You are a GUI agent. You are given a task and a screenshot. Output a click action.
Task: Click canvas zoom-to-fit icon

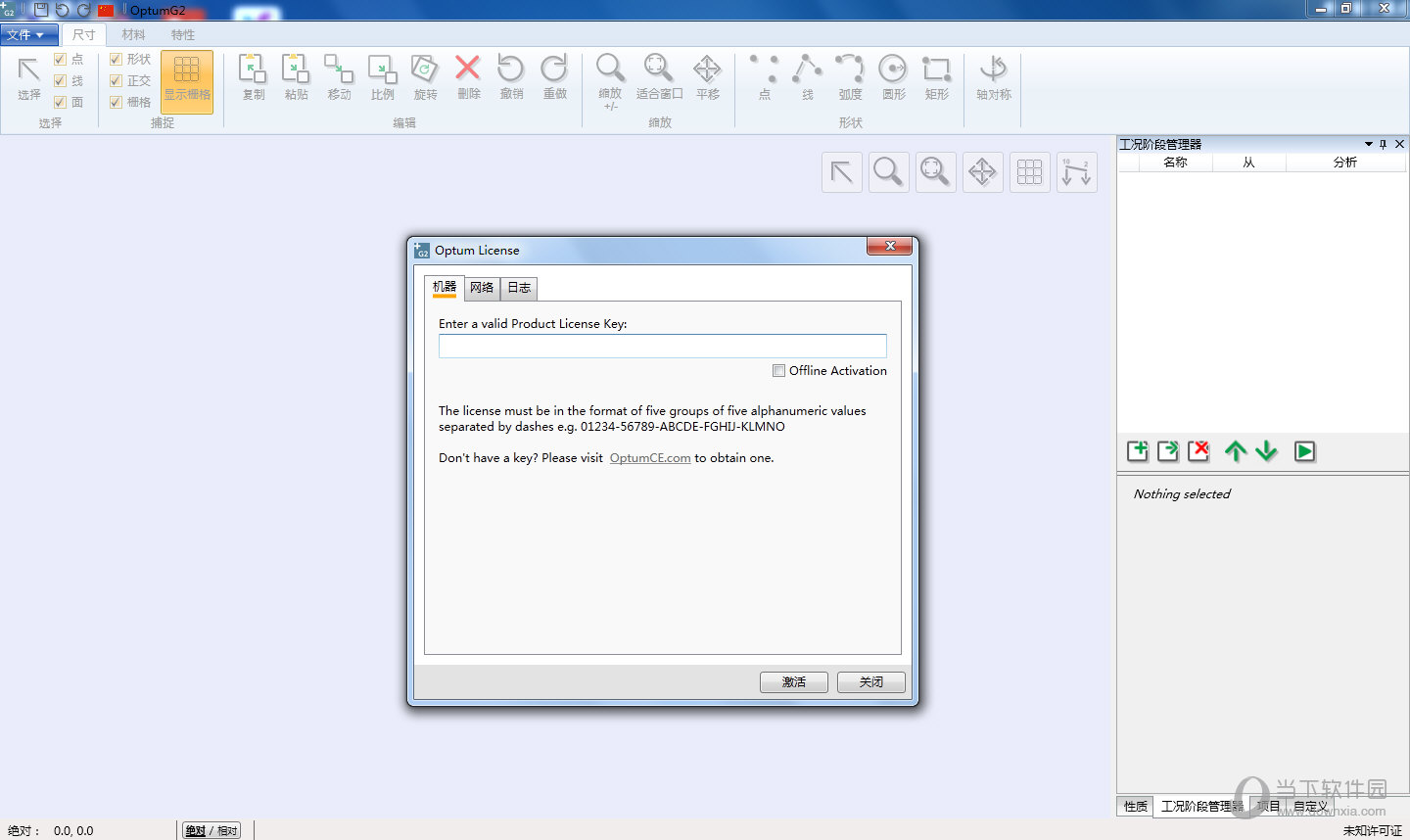point(936,172)
